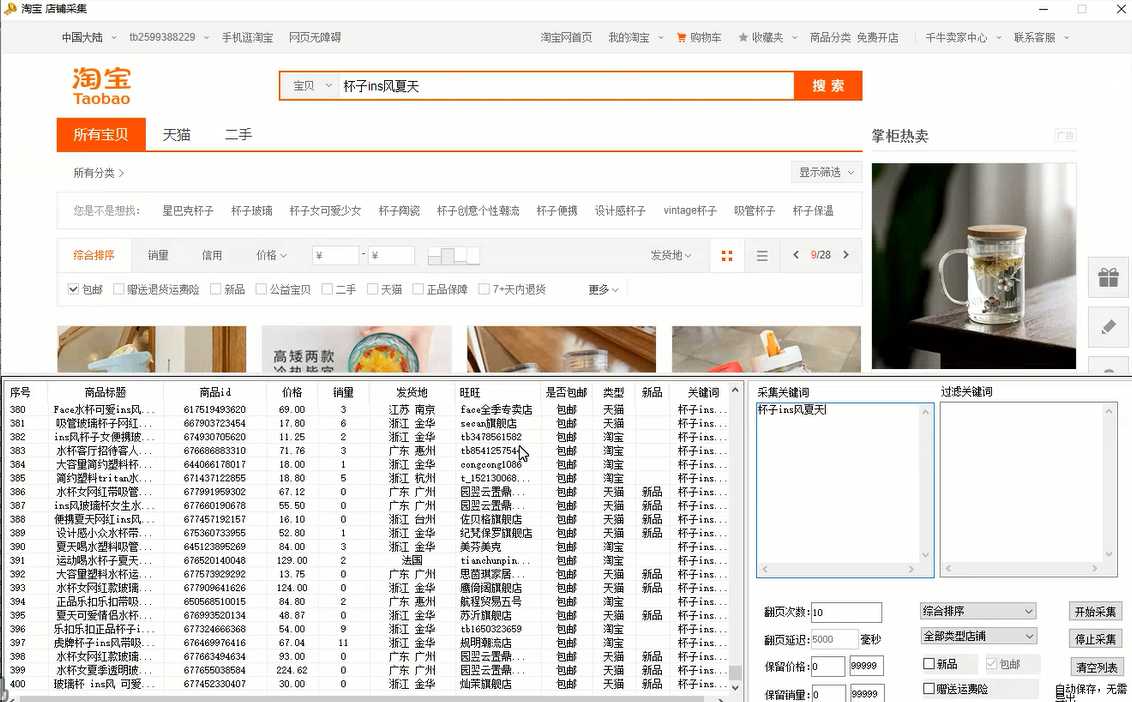Sort results by 销量
This screenshot has height=702, width=1132.
(158, 255)
